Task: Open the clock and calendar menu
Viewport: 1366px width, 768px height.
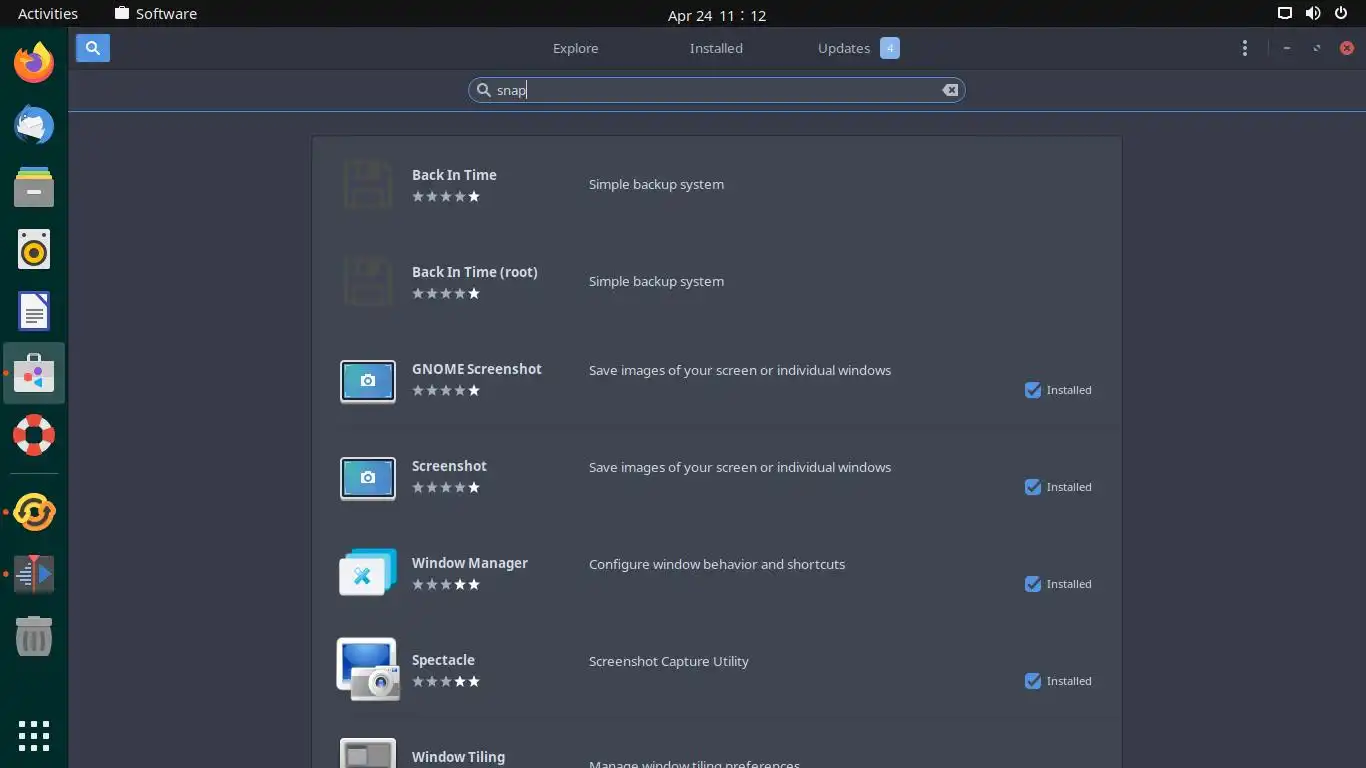Action: (717, 15)
